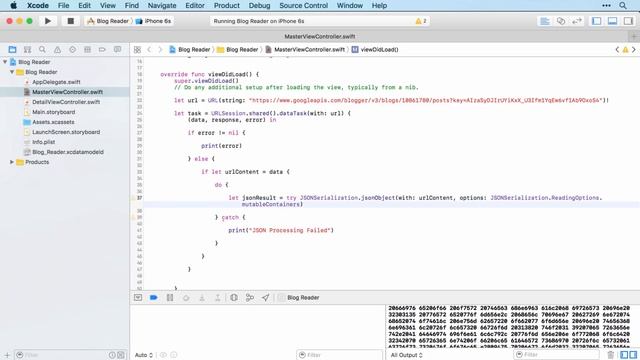Open the File menu
This screenshot has height=360, width=640.
click(63, 5)
